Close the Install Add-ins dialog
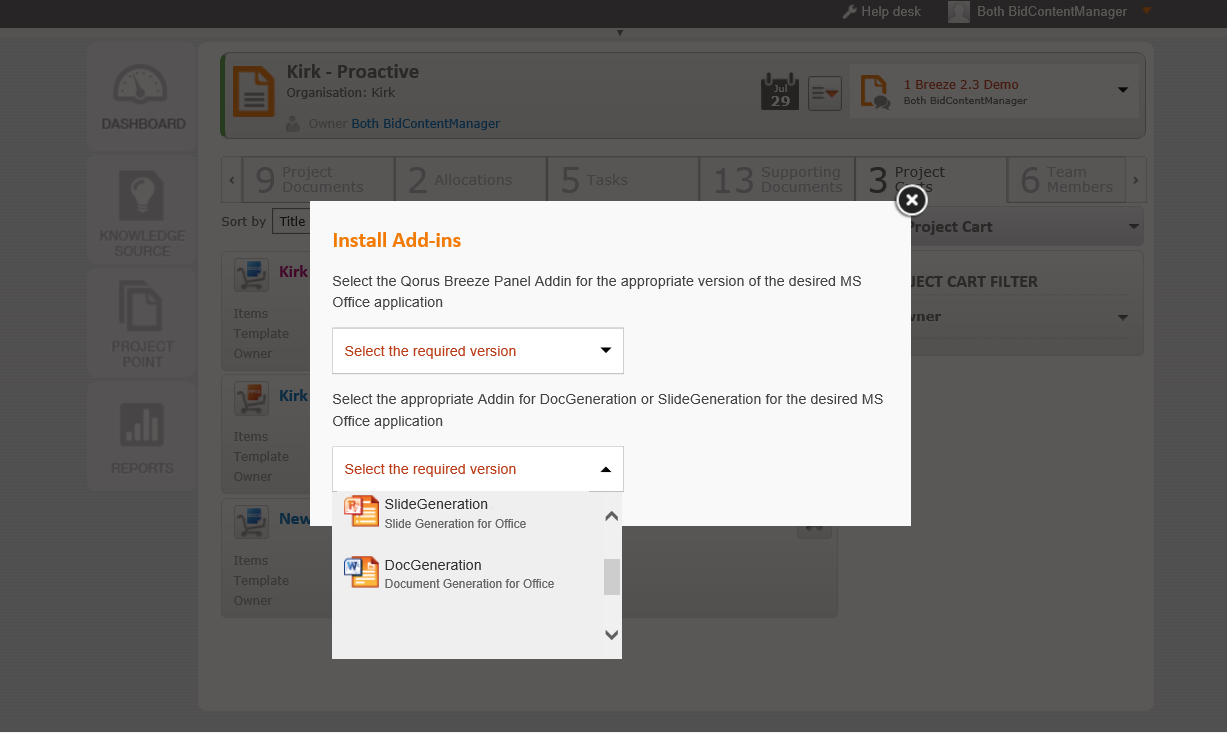1227x733 pixels. pyautogui.click(x=910, y=200)
